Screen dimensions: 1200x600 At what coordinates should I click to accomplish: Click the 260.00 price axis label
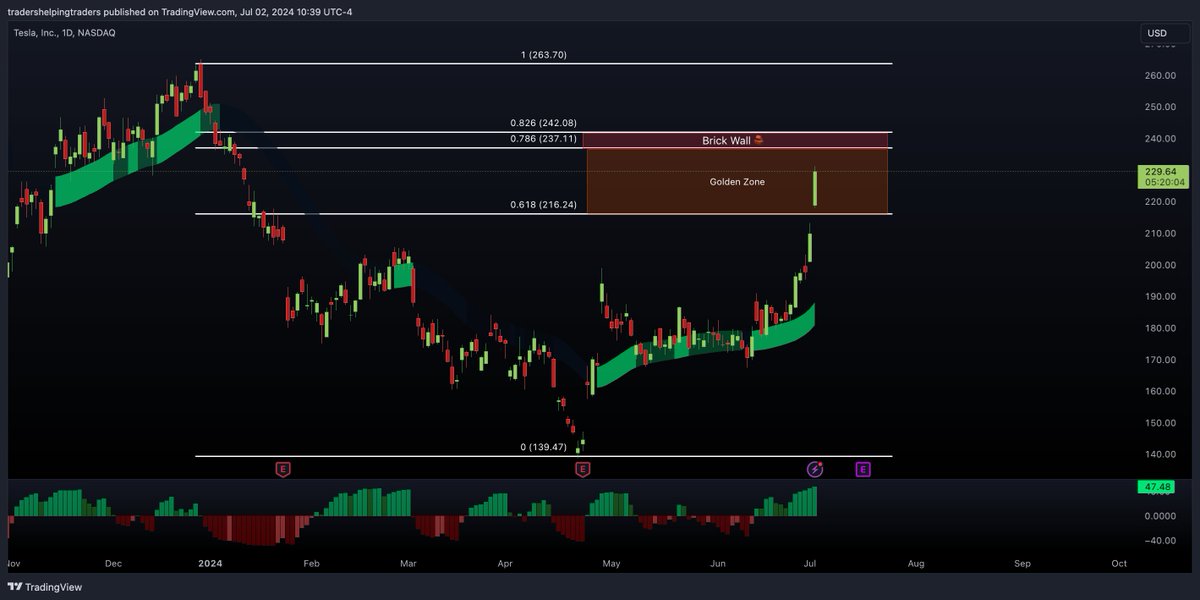[1161, 76]
